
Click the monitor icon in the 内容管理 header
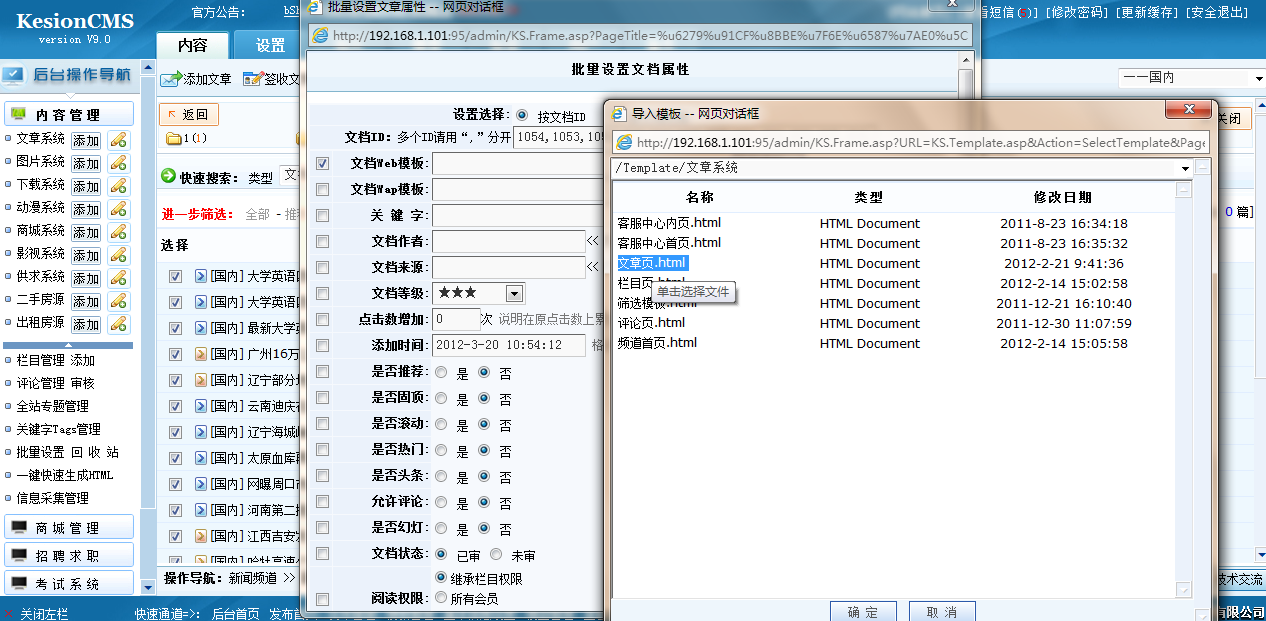18,114
